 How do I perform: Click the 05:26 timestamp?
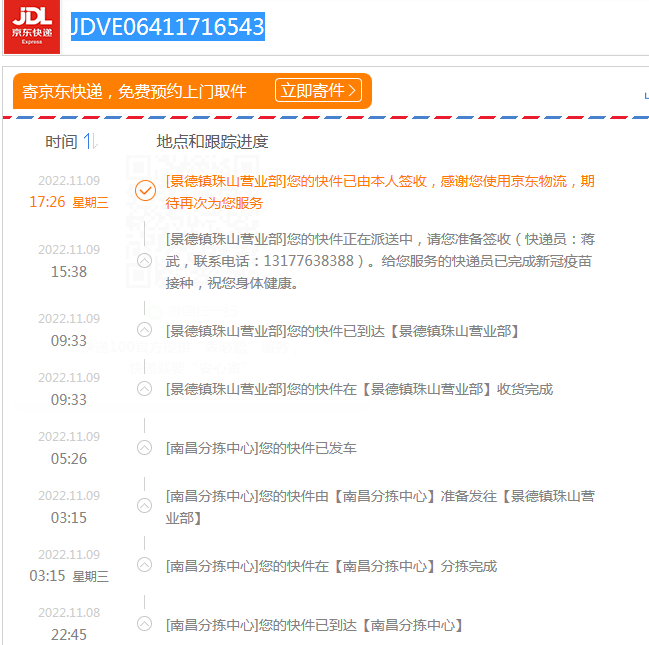[69, 459]
